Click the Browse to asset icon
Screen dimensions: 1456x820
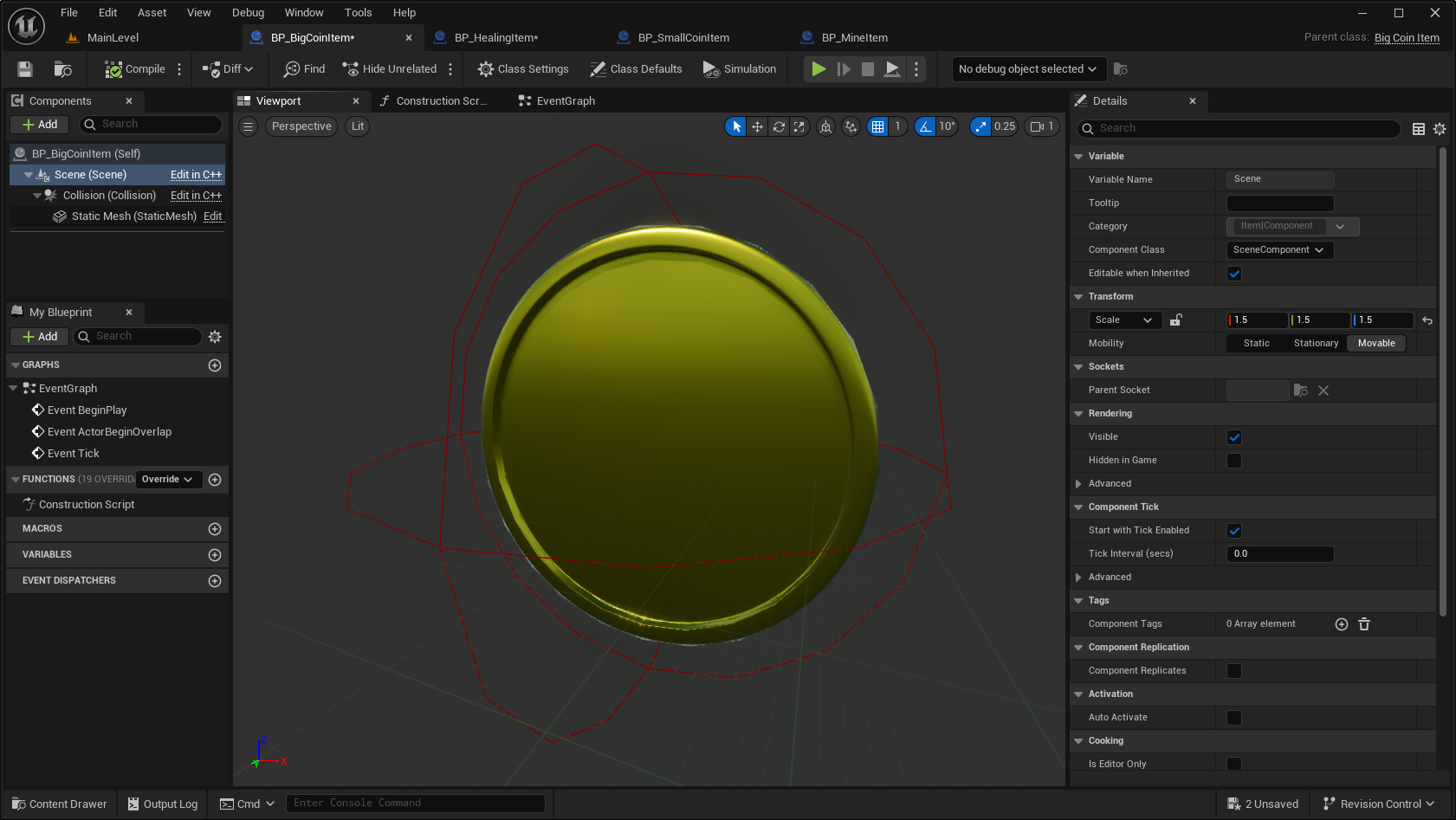point(62,69)
